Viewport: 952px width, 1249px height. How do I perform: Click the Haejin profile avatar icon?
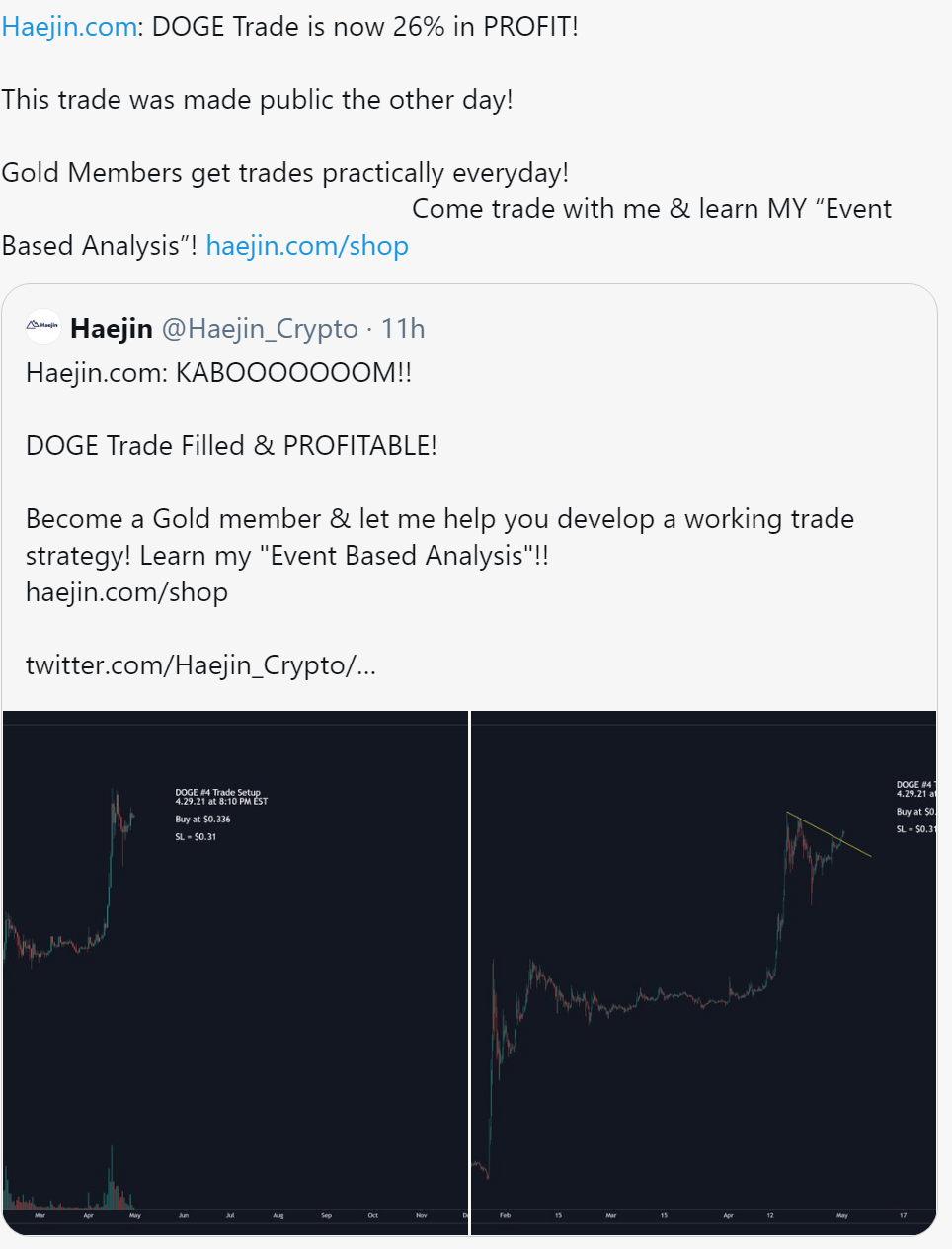coord(42,326)
